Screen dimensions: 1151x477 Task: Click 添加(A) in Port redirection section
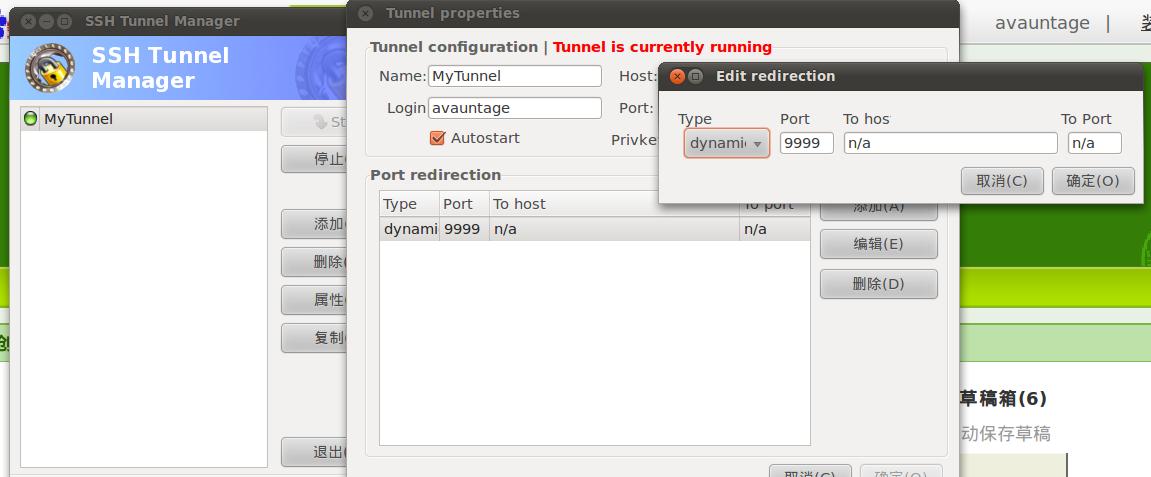879,209
